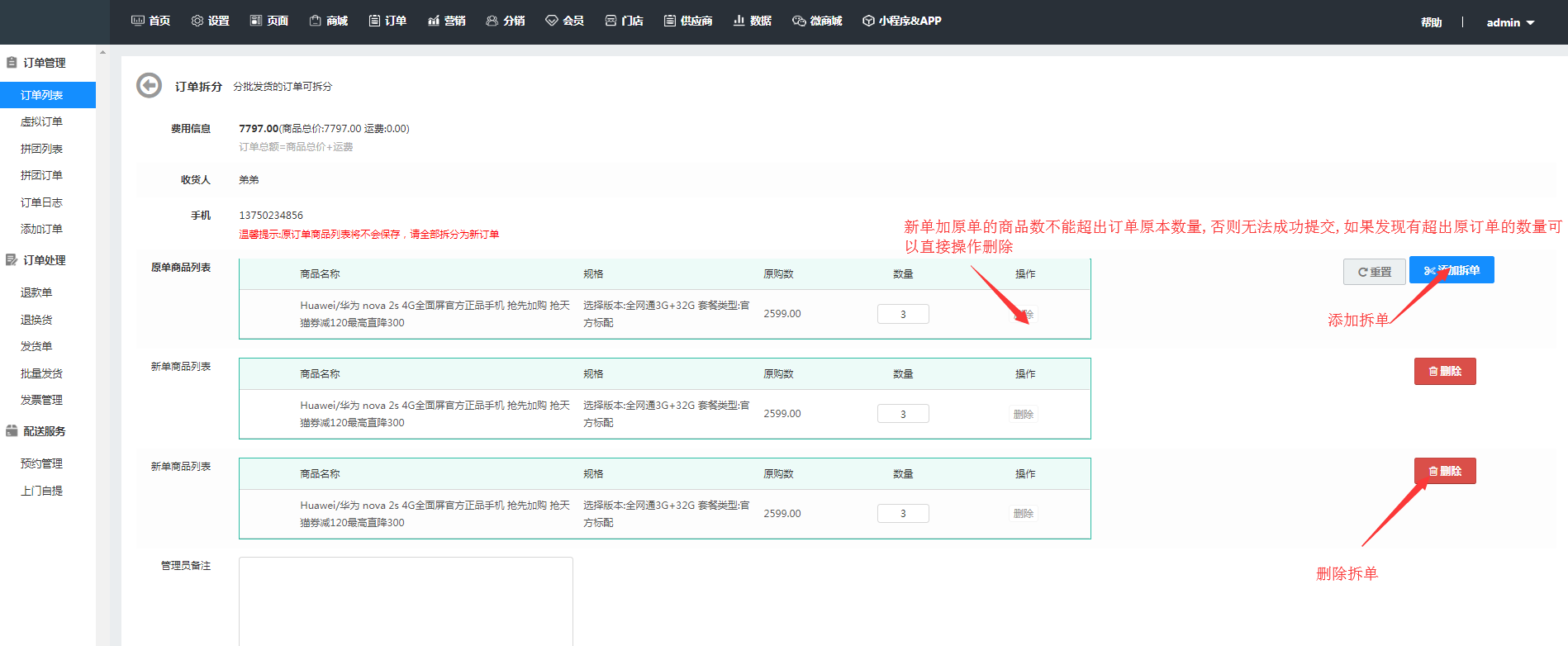
Task: Click the blue 添加拆单 button
Action: tap(1451, 270)
